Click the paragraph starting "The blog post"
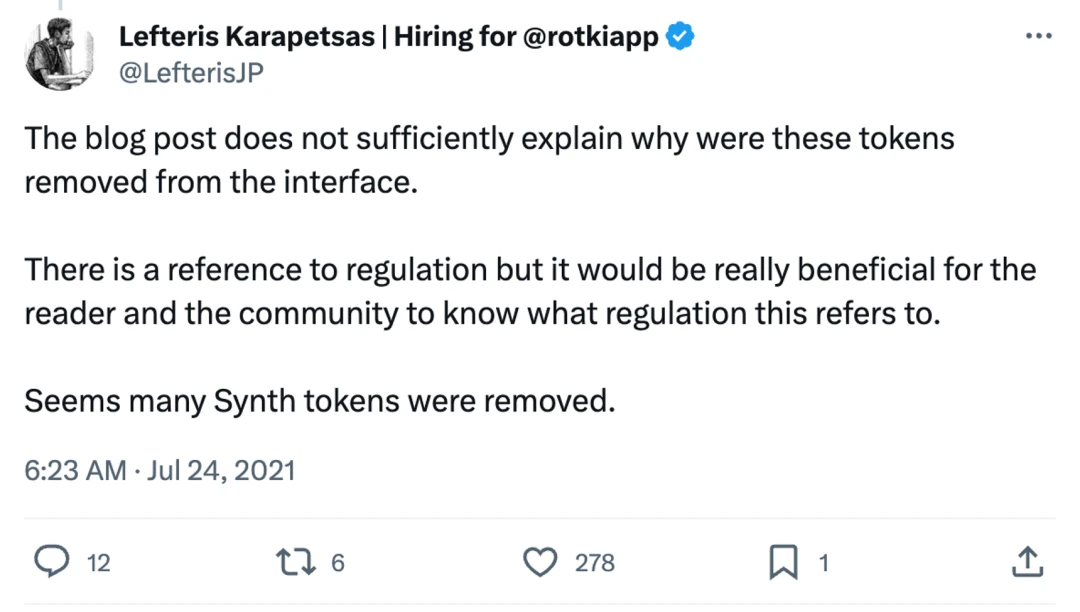 click(x=489, y=160)
